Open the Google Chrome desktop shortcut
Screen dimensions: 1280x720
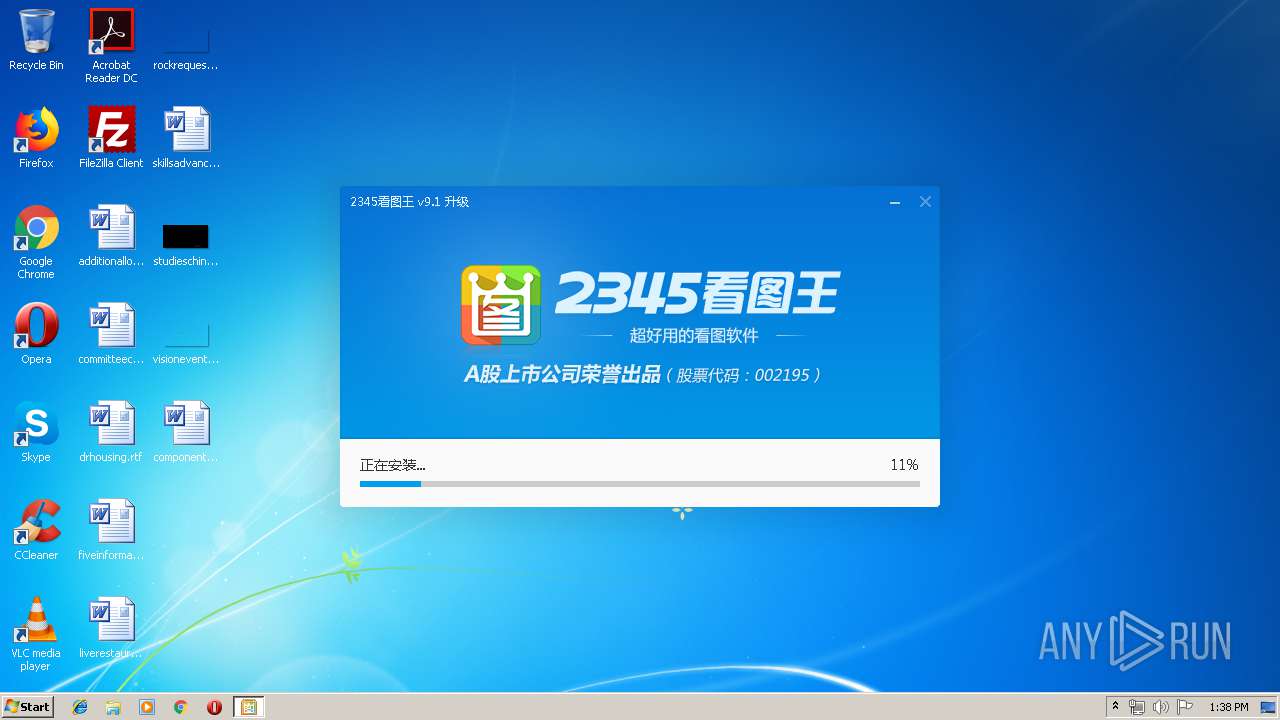click(36, 242)
